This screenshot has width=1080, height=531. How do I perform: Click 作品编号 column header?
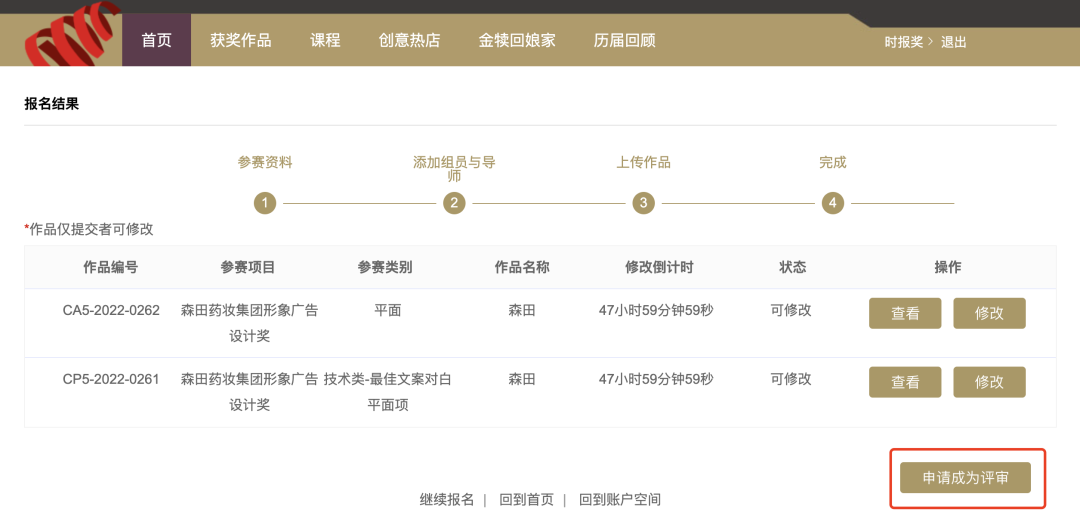click(x=110, y=267)
